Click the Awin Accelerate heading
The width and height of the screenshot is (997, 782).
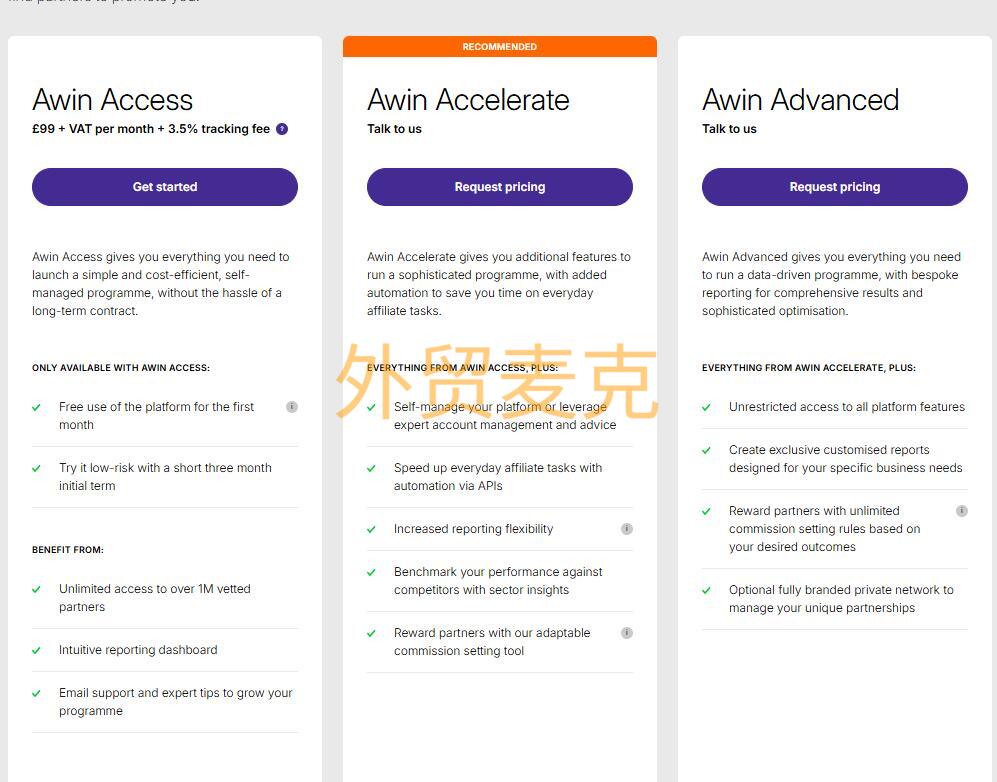468,100
